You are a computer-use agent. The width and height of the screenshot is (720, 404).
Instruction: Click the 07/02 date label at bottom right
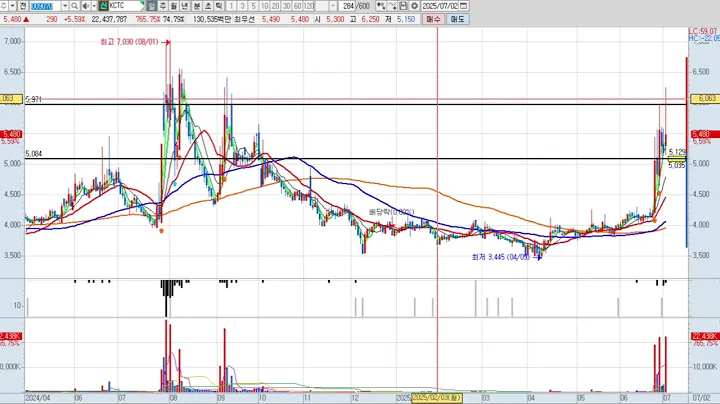(701, 398)
